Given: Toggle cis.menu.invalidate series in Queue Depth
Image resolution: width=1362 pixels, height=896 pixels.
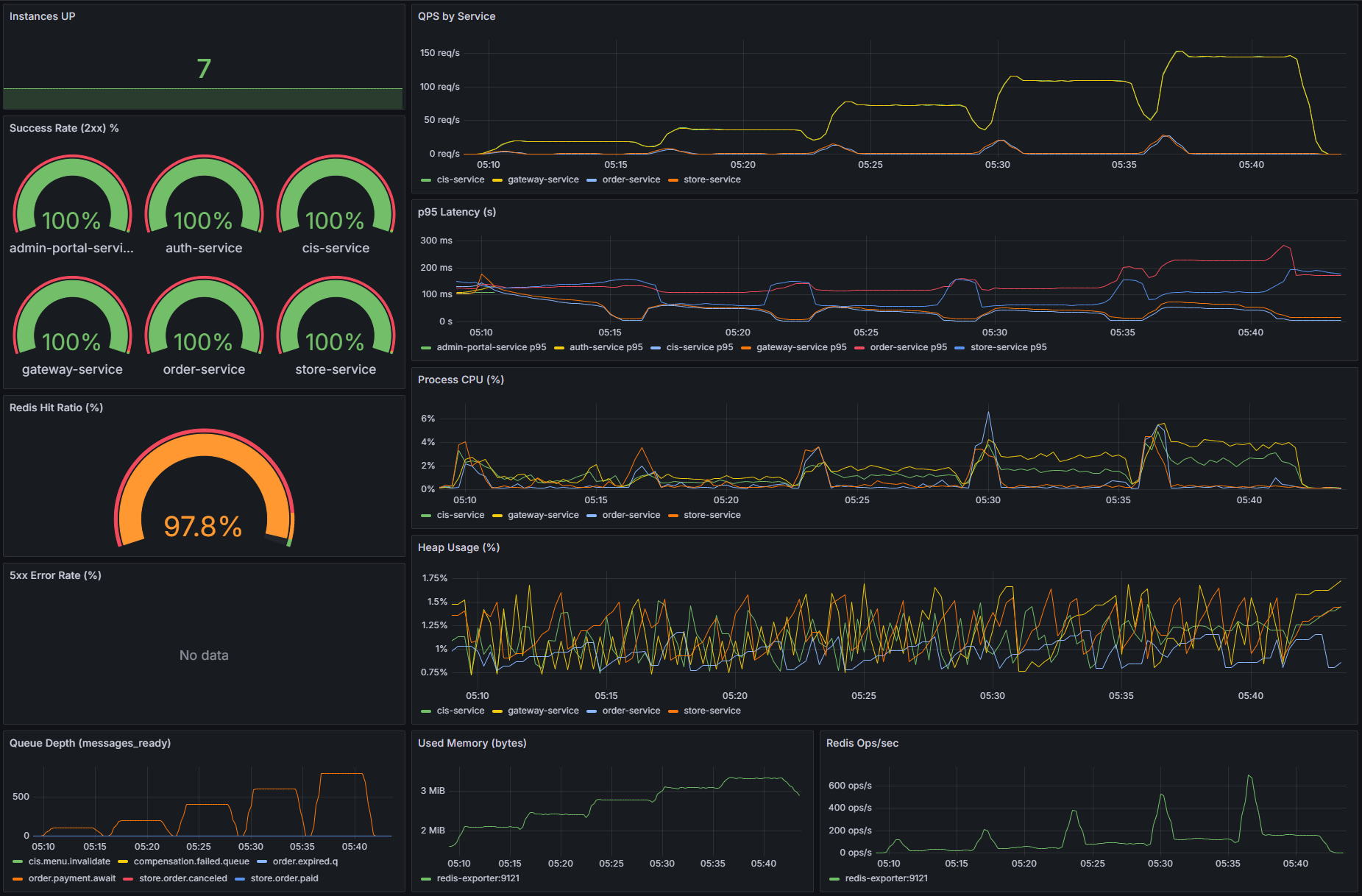Looking at the screenshot, I should pyautogui.click(x=70, y=861).
